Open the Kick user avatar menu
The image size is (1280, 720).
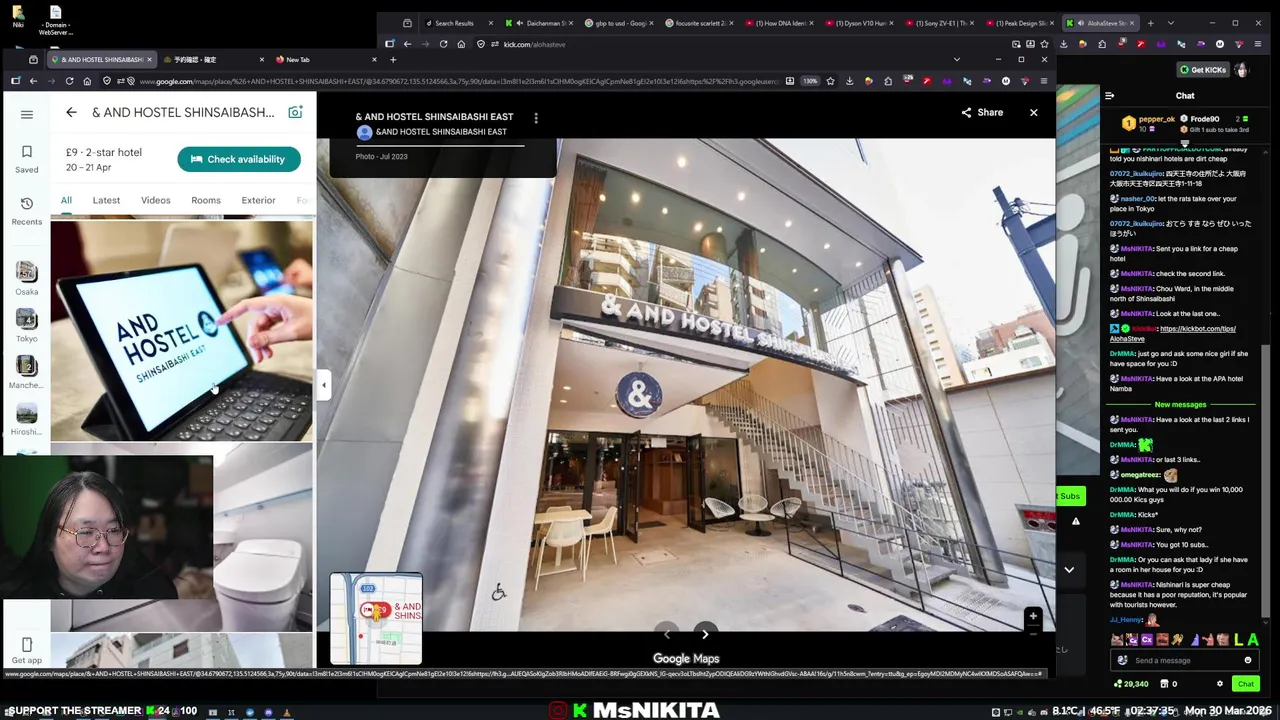click(x=1242, y=70)
